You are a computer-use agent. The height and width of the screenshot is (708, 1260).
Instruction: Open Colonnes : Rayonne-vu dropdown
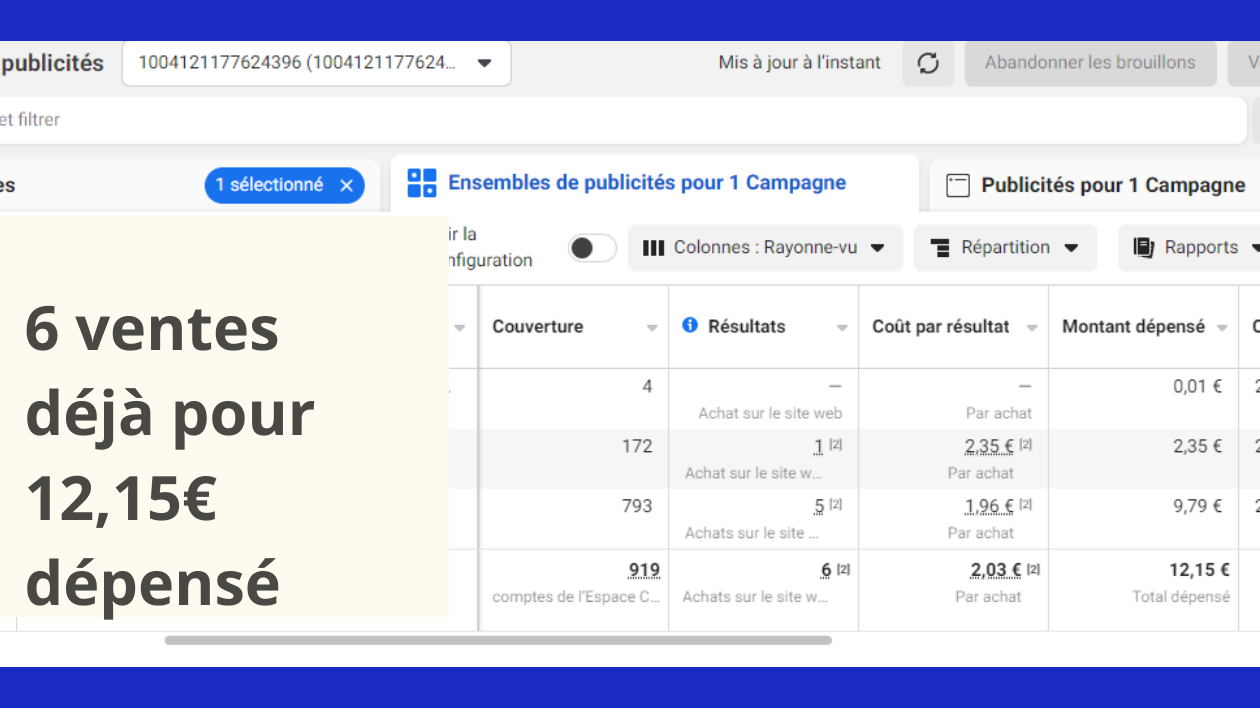click(x=765, y=248)
